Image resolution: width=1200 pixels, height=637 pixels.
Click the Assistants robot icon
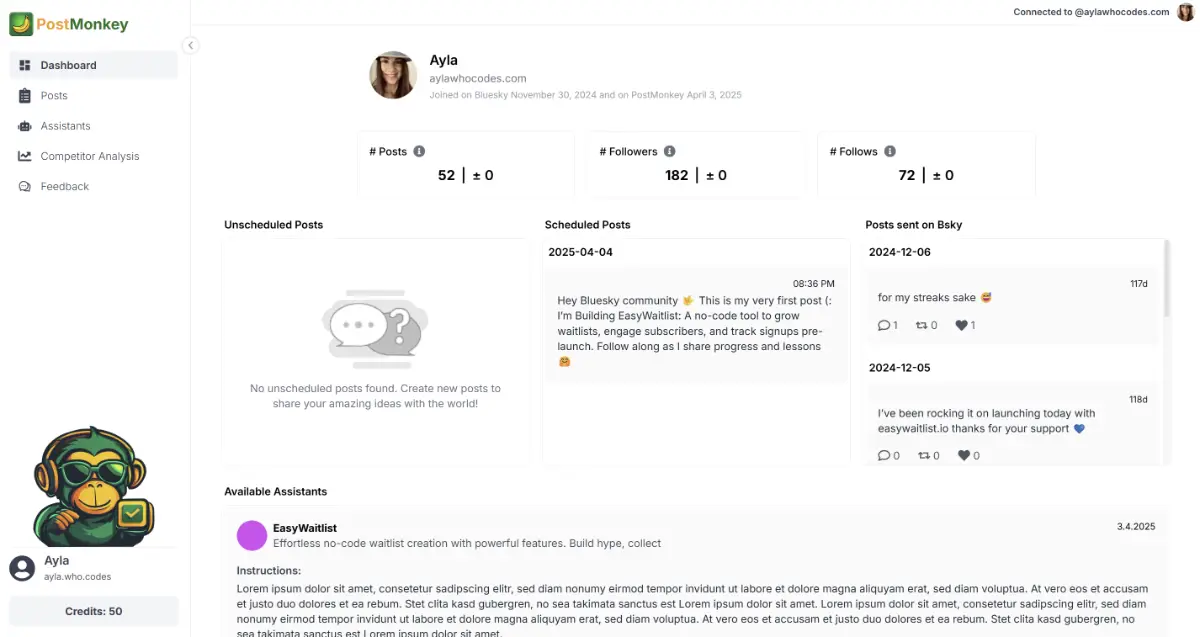pyautogui.click(x=25, y=126)
